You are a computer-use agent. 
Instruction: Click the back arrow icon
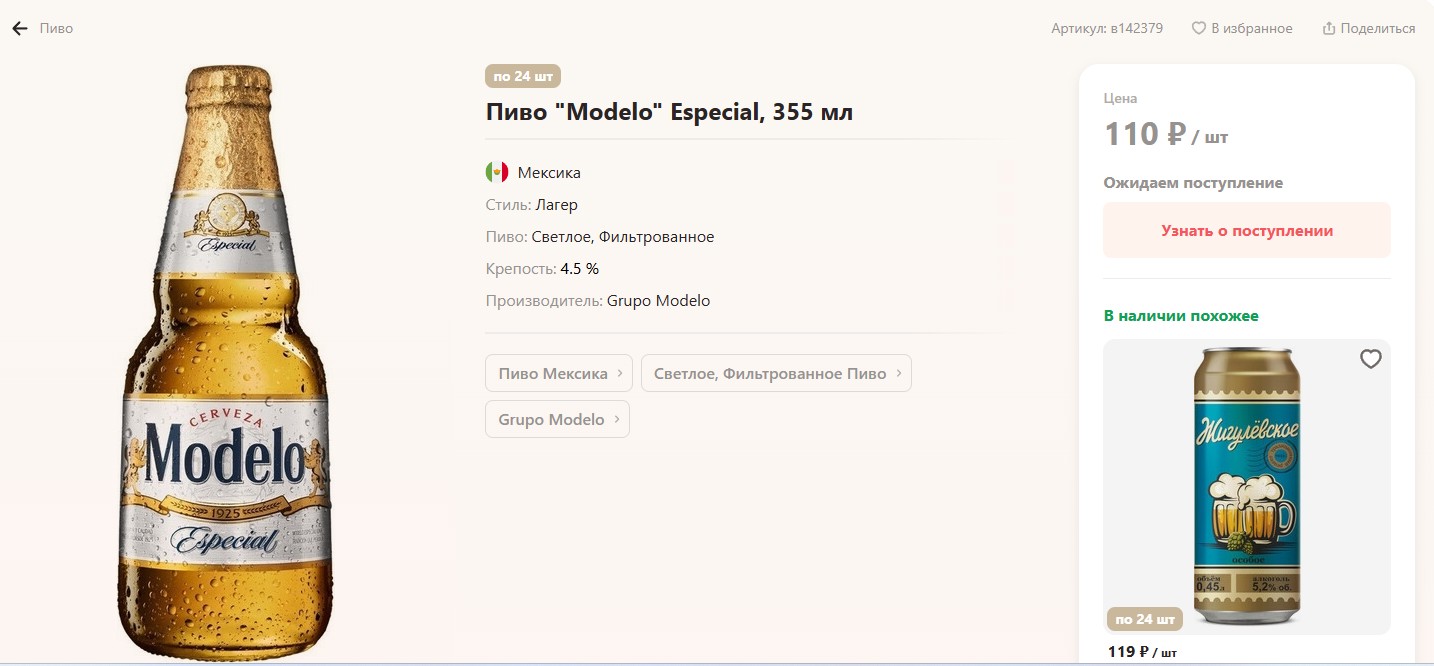(x=20, y=28)
